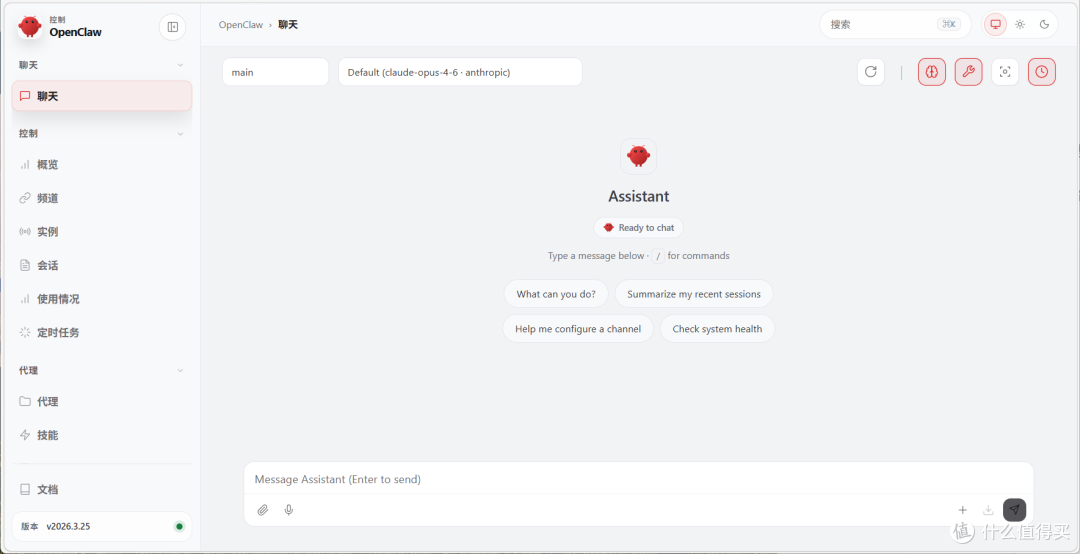Image resolution: width=1080 pixels, height=554 pixels.
Task: Collapse the 控制 section chevron
Action: click(180, 134)
